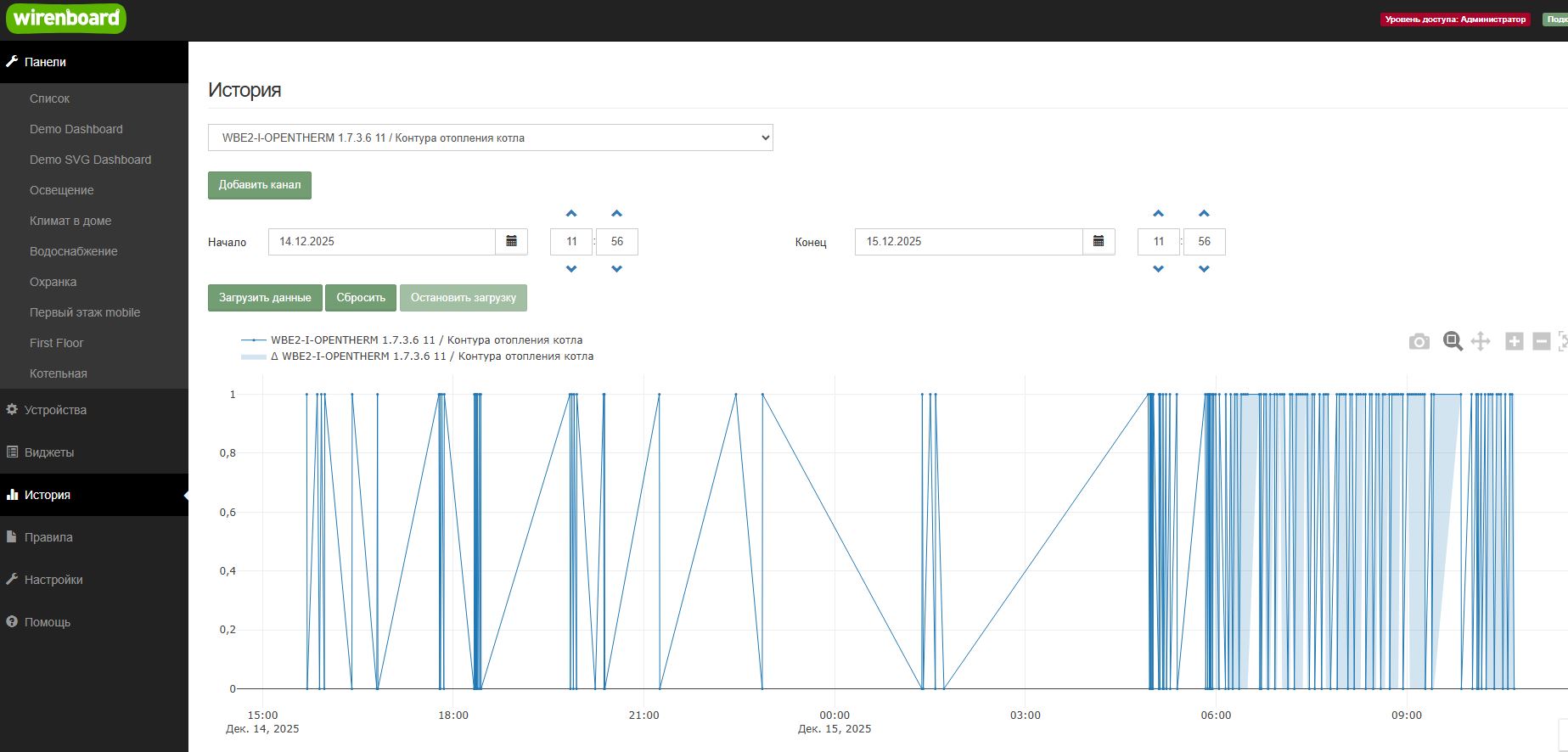The width and height of the screenshot is (1568, 752).
Task: Open the channel selection dropdown
Action: tap(490, 137)
